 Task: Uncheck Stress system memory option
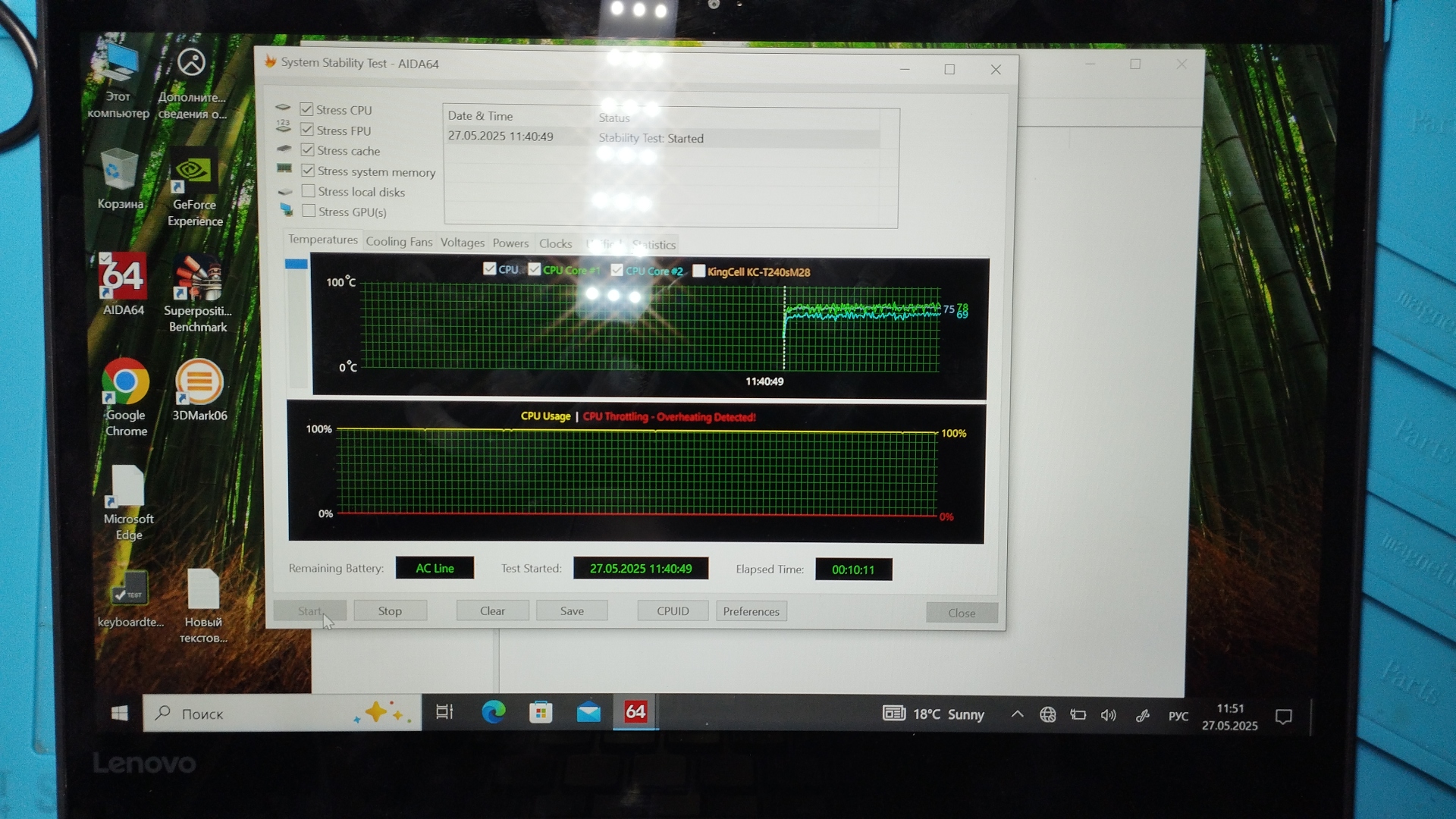click(x=308, y=171)
